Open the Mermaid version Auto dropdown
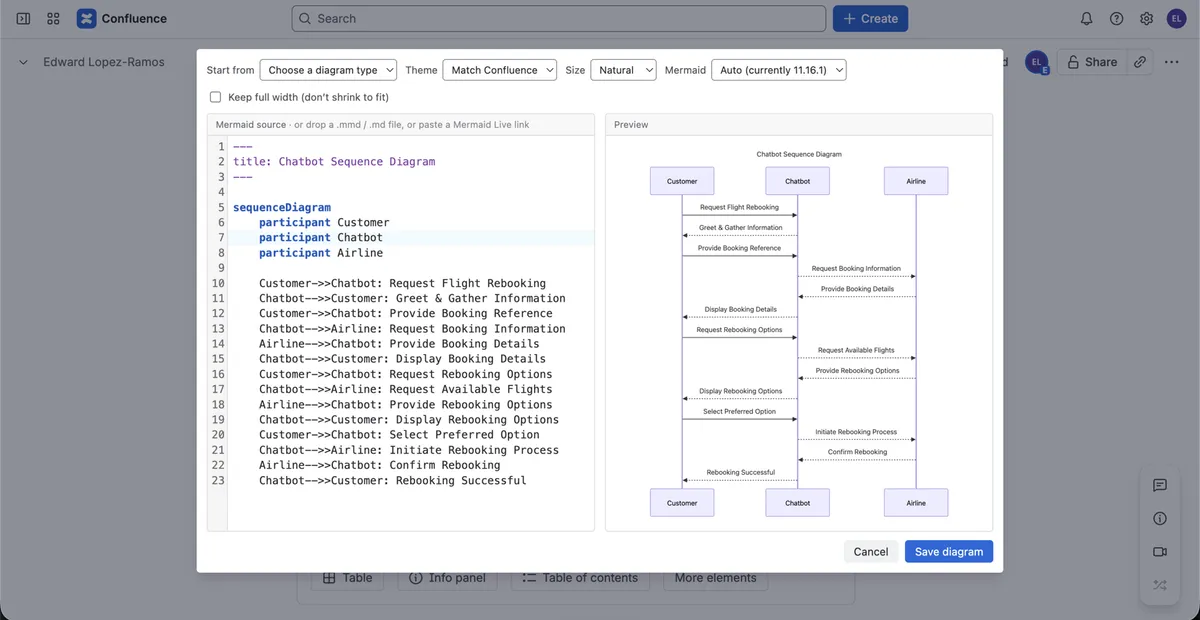The width and height of the screenshot is (1200, 620). point(779,70)
